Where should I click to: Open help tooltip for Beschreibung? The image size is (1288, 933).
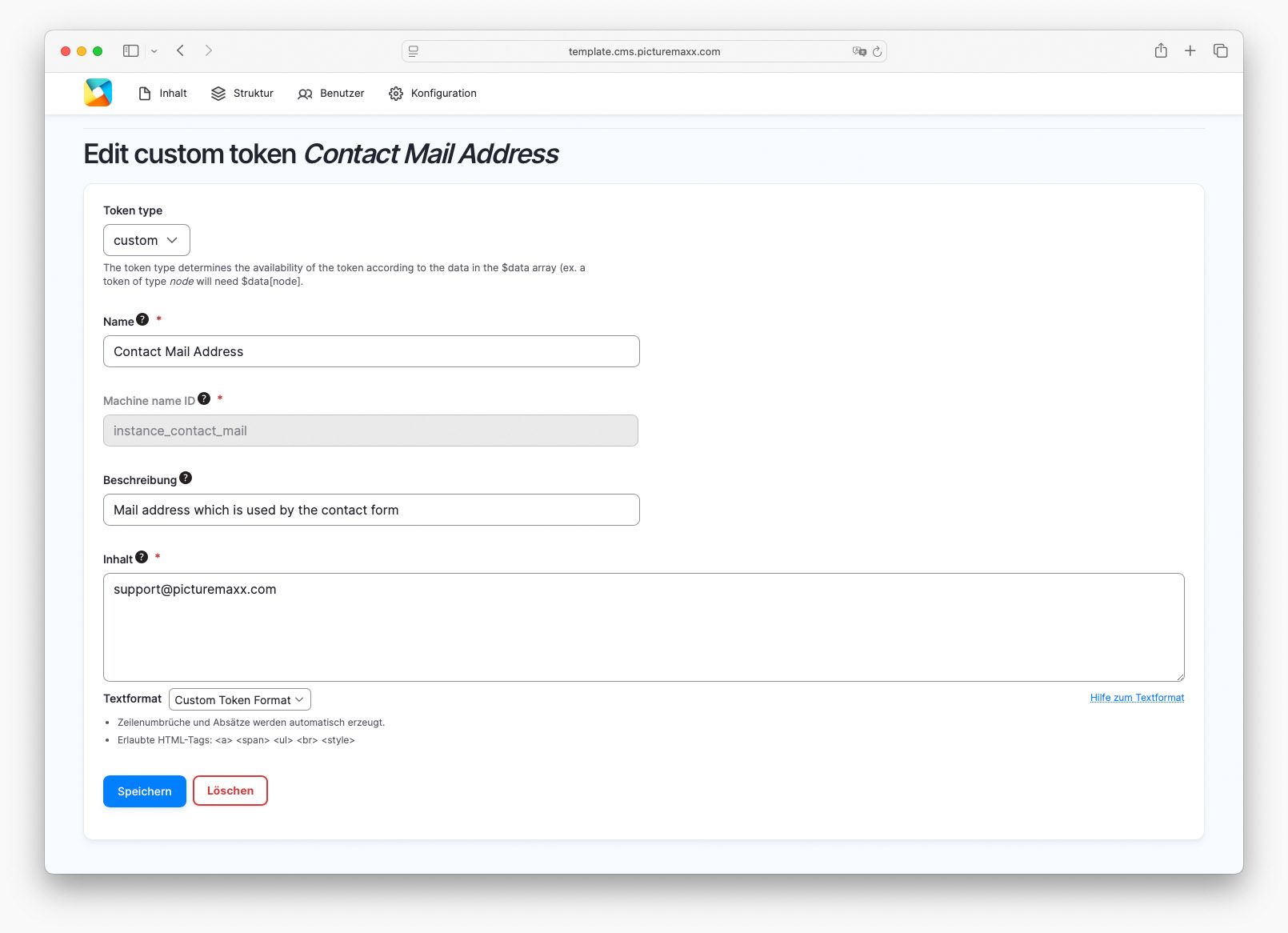(186, 477)
